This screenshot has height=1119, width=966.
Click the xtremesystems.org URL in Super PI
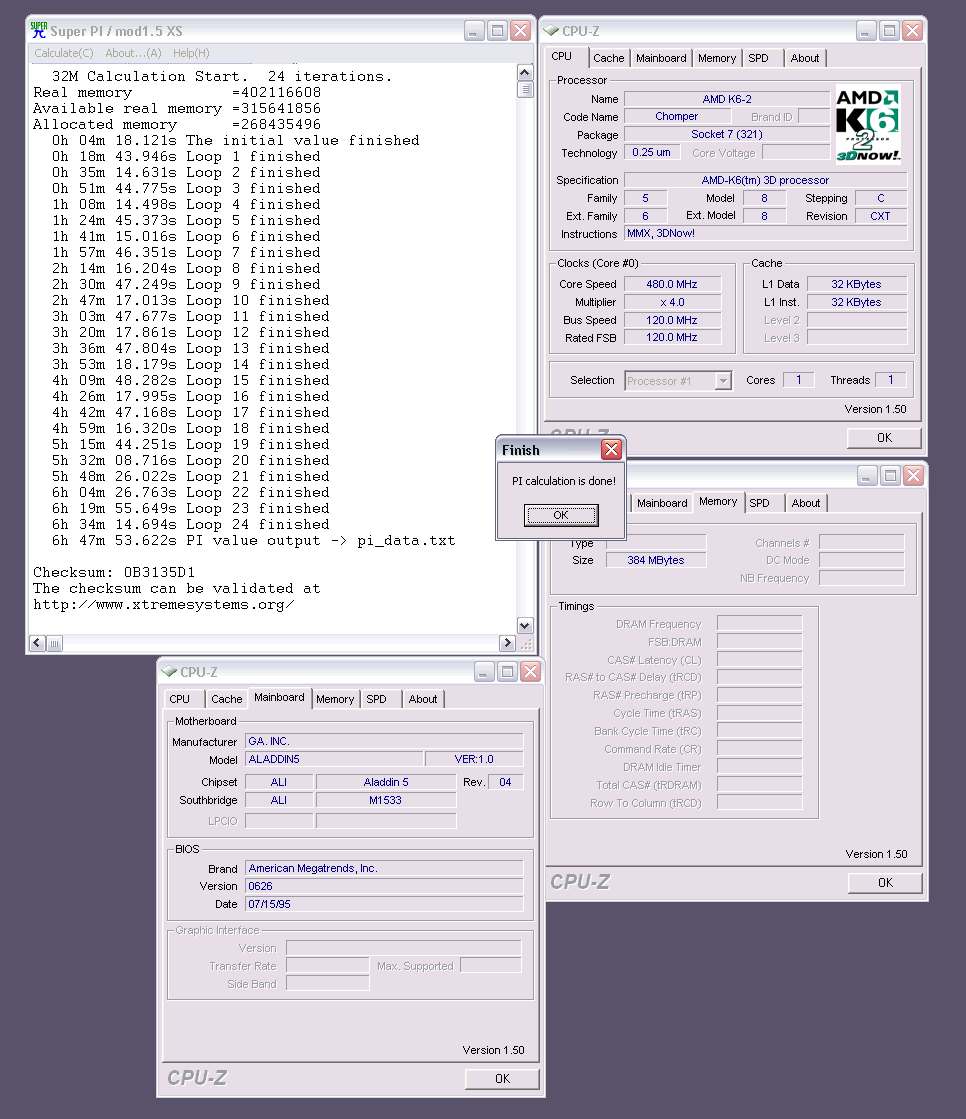point(163,604)
